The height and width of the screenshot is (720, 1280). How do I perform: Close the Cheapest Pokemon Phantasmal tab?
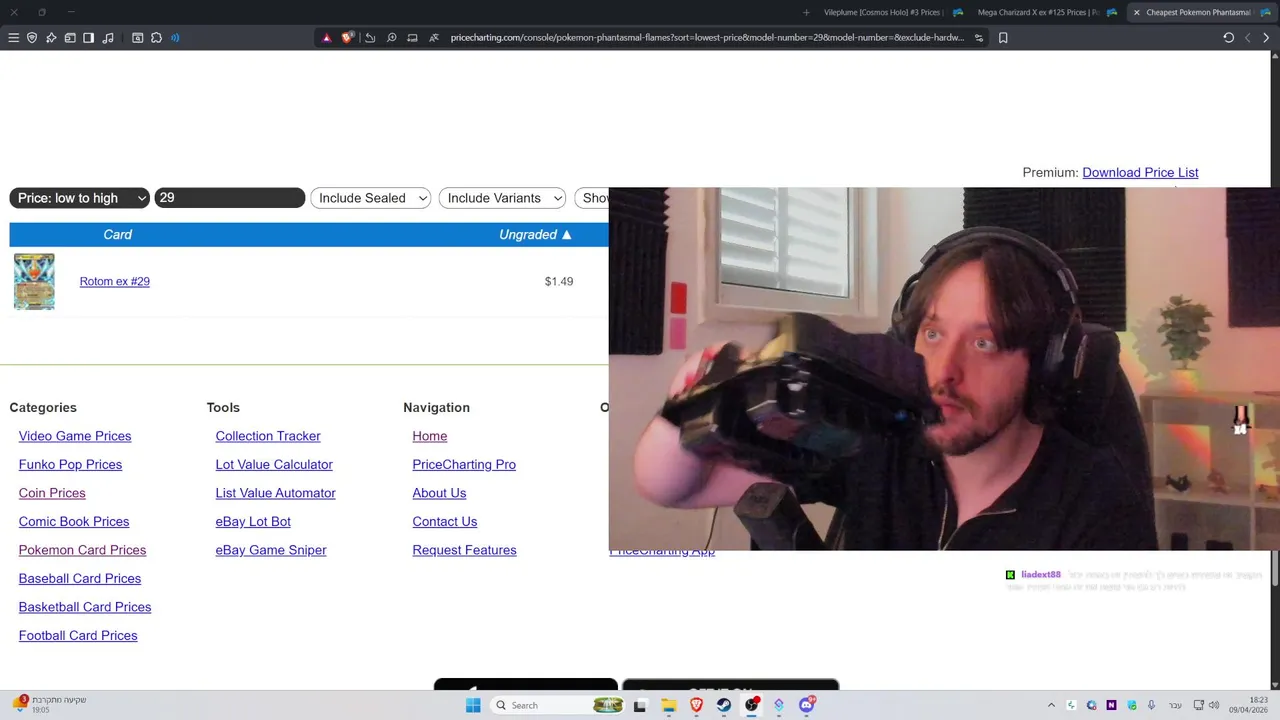click(1136, 12)
